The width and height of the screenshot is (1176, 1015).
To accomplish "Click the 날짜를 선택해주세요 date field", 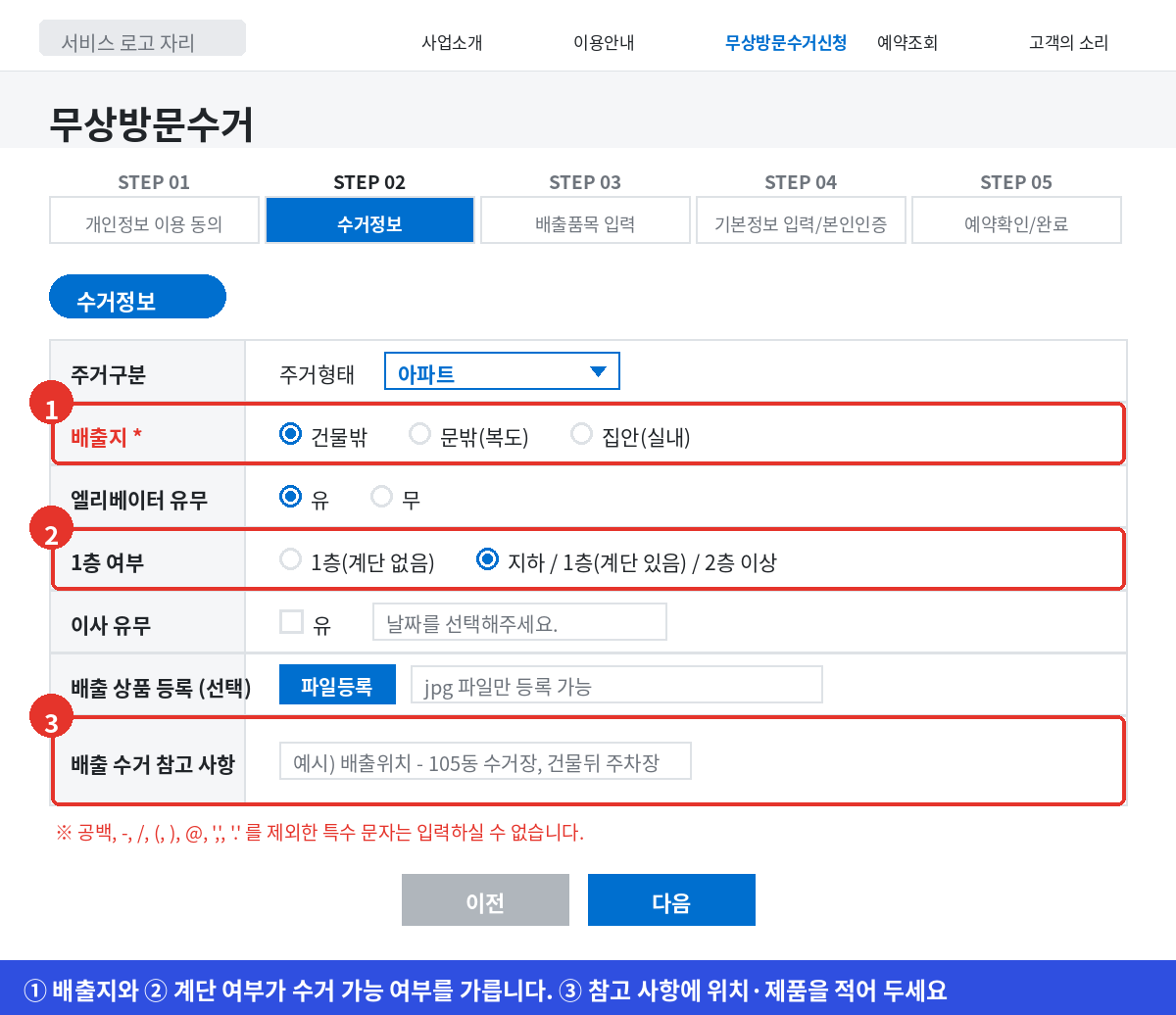I will (x=519, y=622).
